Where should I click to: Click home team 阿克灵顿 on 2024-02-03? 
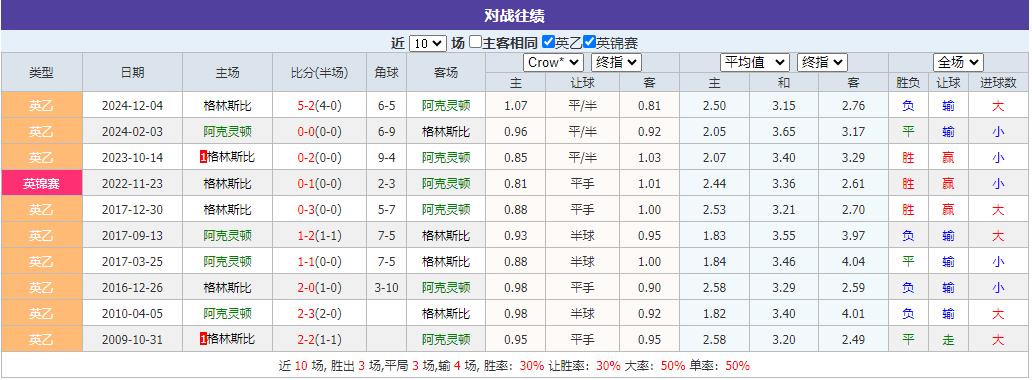(x=228, y=132)
